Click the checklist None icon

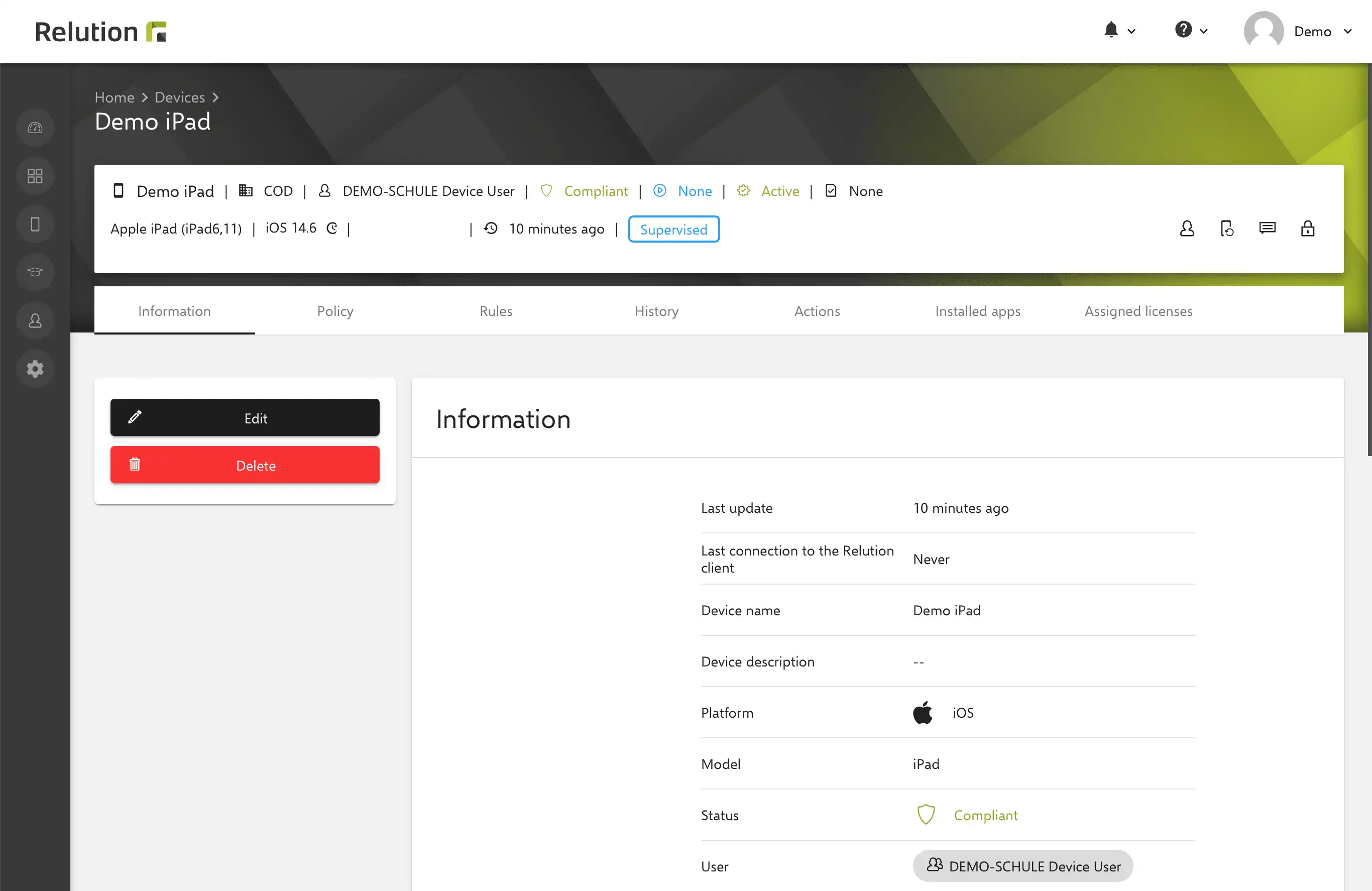click(x=831, y=190)
